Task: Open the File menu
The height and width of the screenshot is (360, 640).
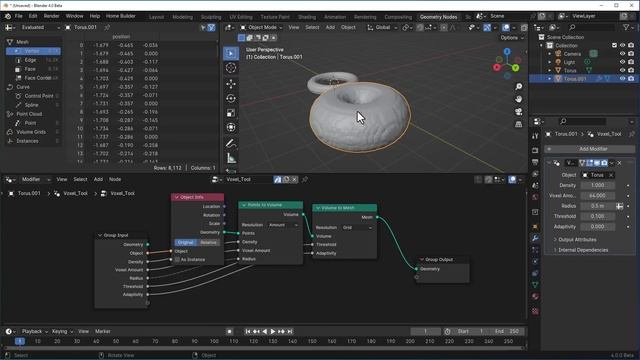Action: click(x=18, y=16)
